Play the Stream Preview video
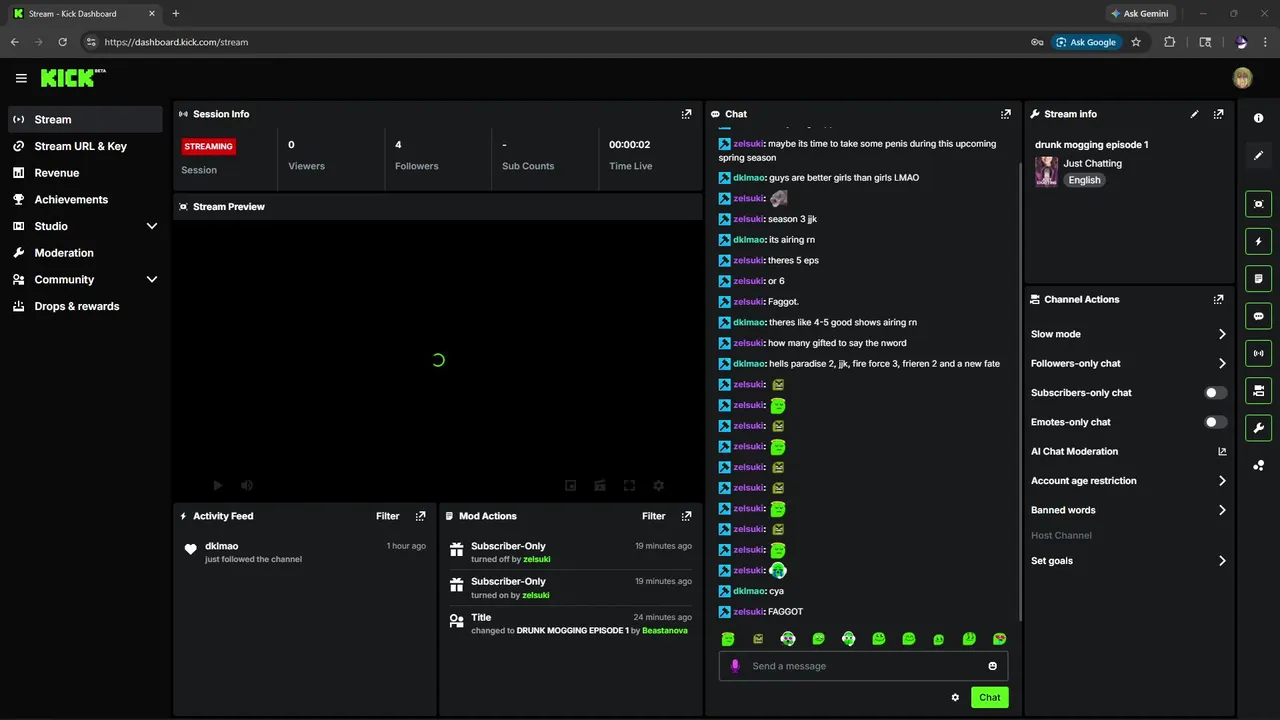The image size is (1280, 720). (218, 486)
